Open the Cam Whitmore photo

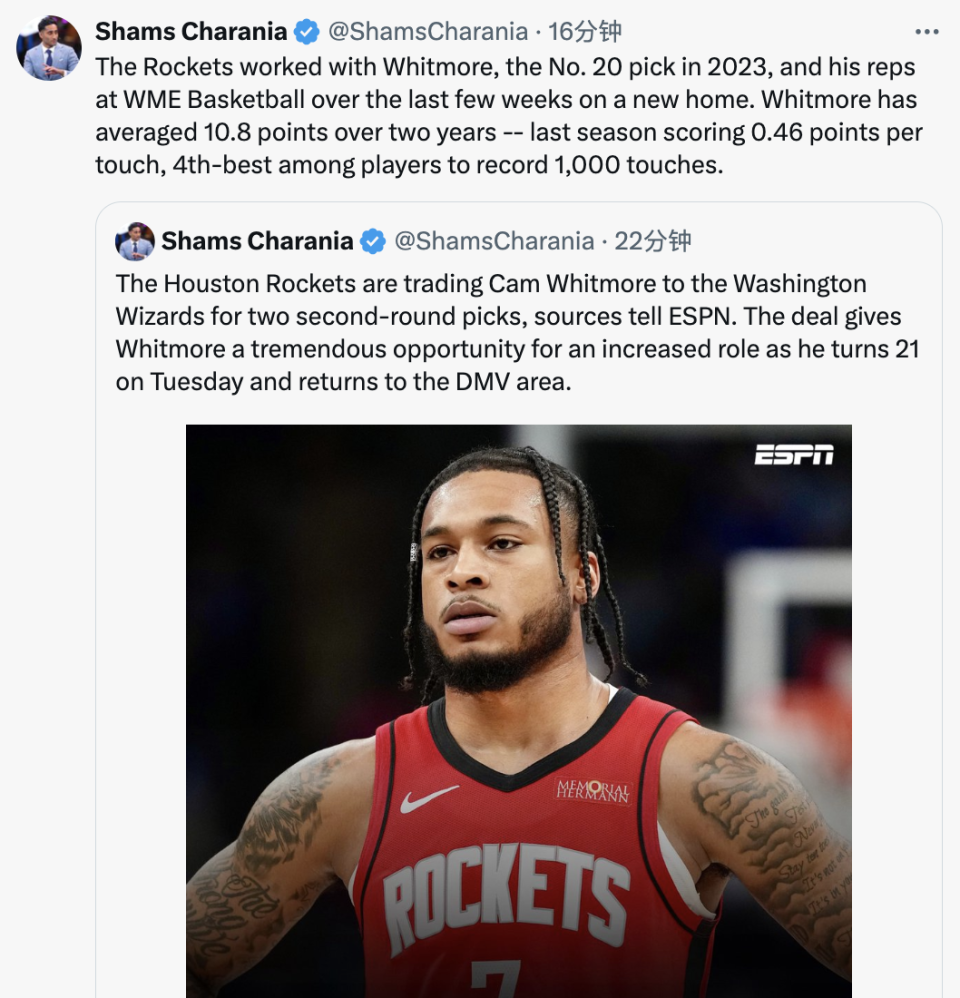tap(519, 711)
